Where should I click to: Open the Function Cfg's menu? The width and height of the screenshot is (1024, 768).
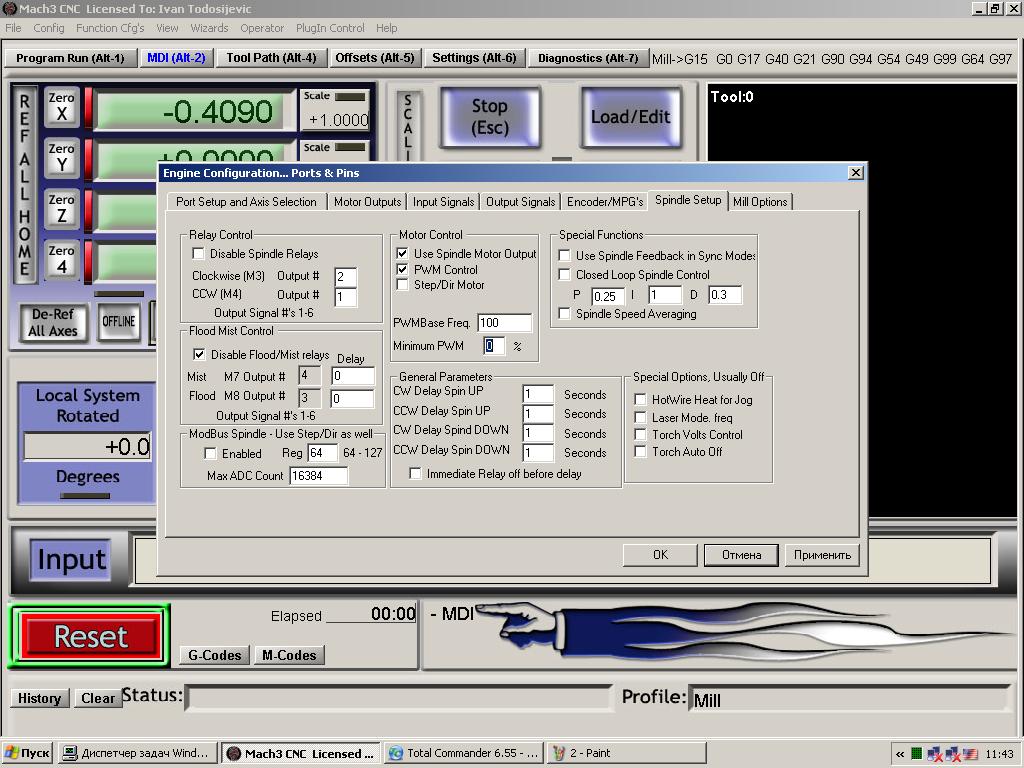pyautogui.click(x=110, y=28)
